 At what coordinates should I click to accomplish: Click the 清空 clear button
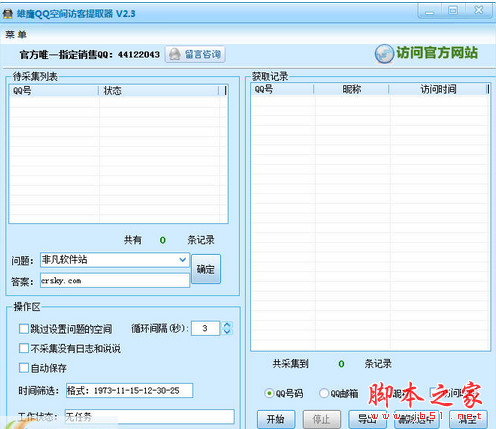[468, 419]
